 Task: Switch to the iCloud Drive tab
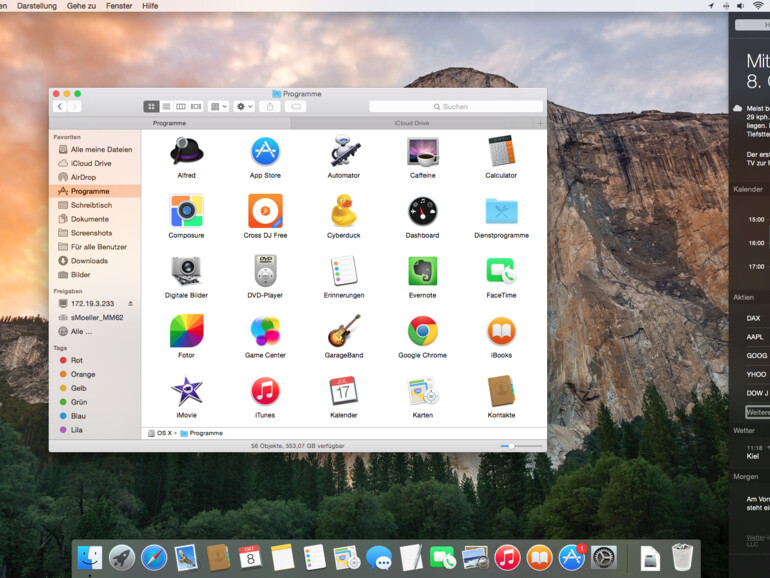coord(412,123)
